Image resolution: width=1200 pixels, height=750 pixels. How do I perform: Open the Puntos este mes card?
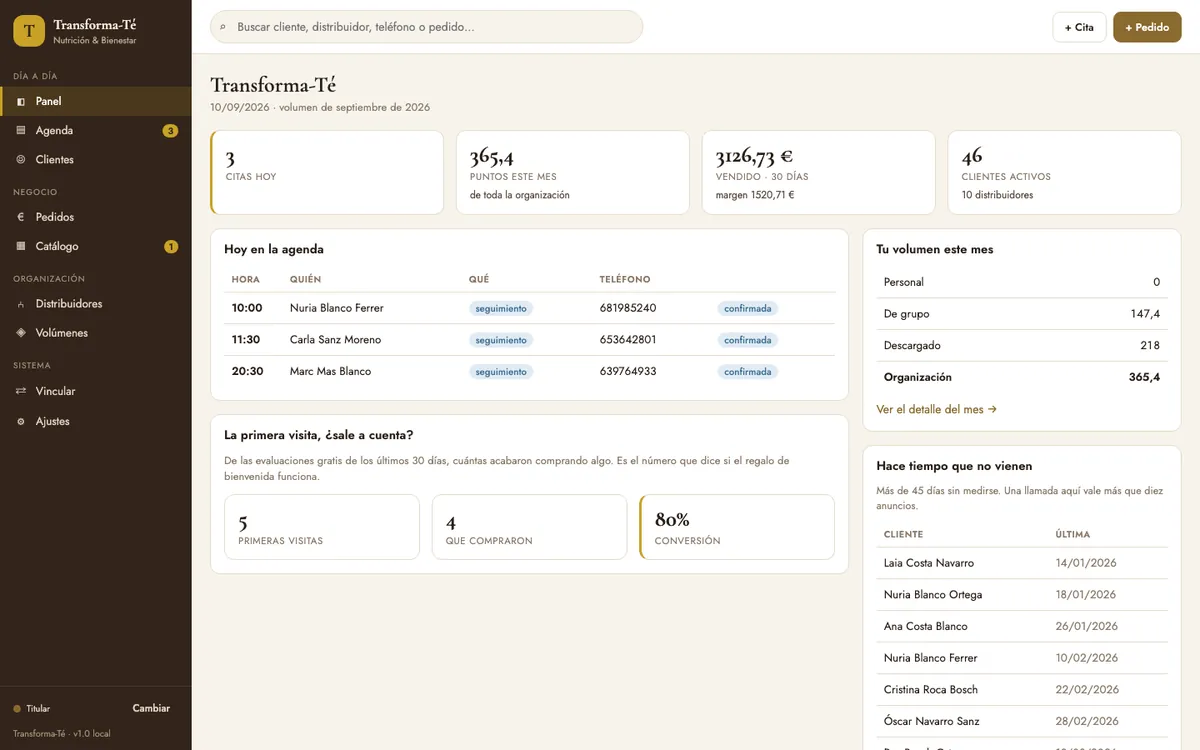[x=573, y=172]
